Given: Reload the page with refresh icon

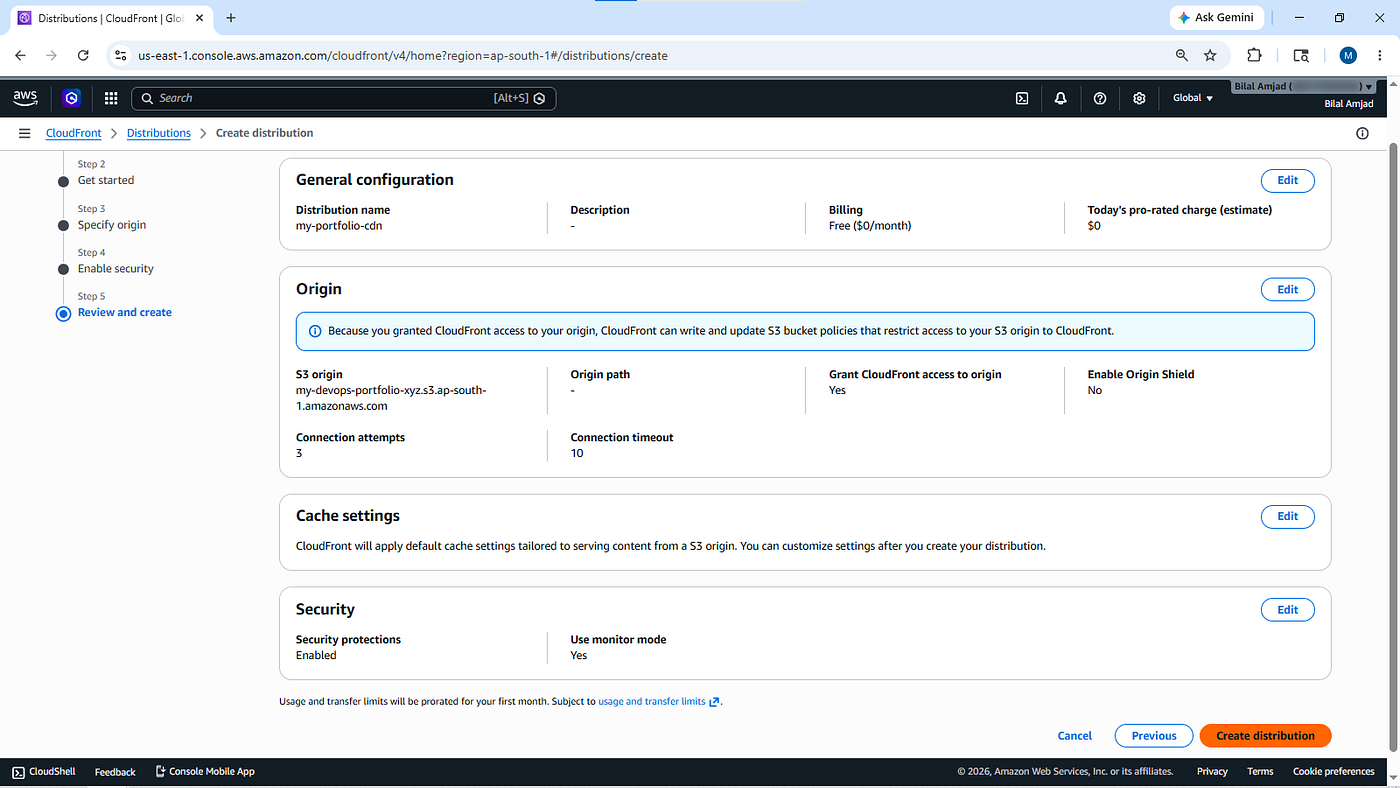Looking at the screenshot, I should [83, 56].
